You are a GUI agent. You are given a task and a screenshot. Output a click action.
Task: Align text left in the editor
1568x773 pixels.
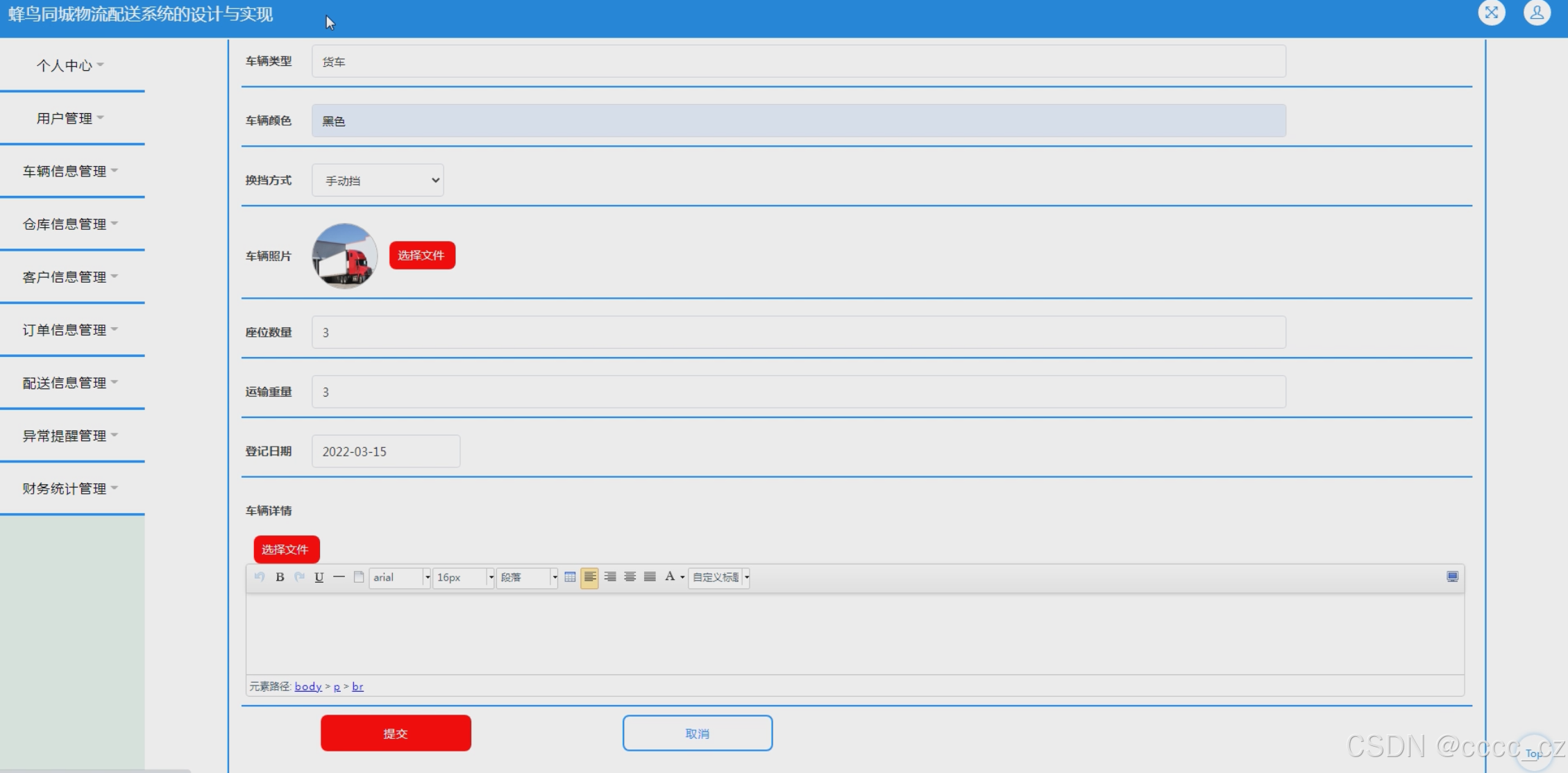point(589,577)
